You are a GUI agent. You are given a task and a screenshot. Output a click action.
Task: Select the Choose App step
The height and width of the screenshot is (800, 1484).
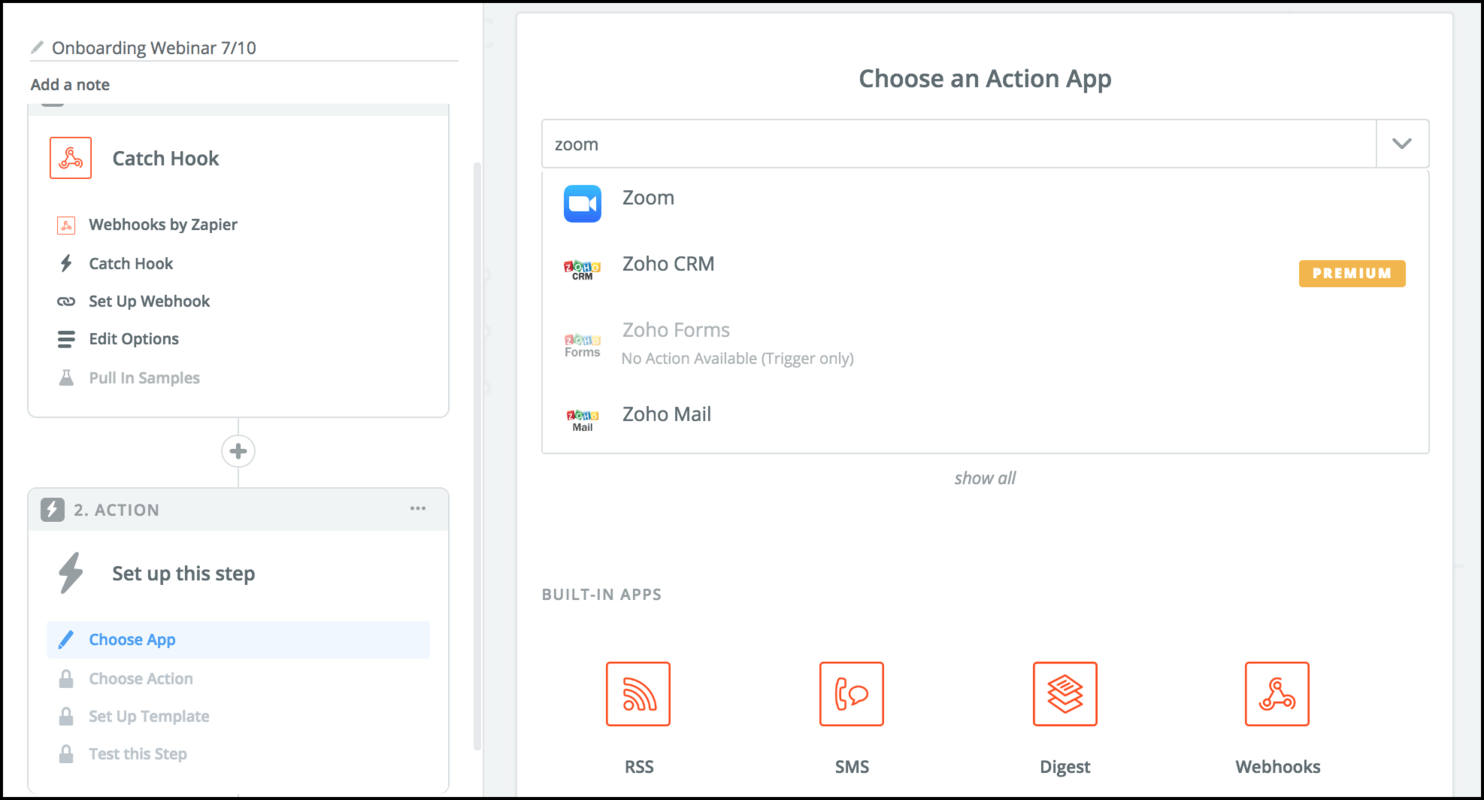click(x=238, y=640)
